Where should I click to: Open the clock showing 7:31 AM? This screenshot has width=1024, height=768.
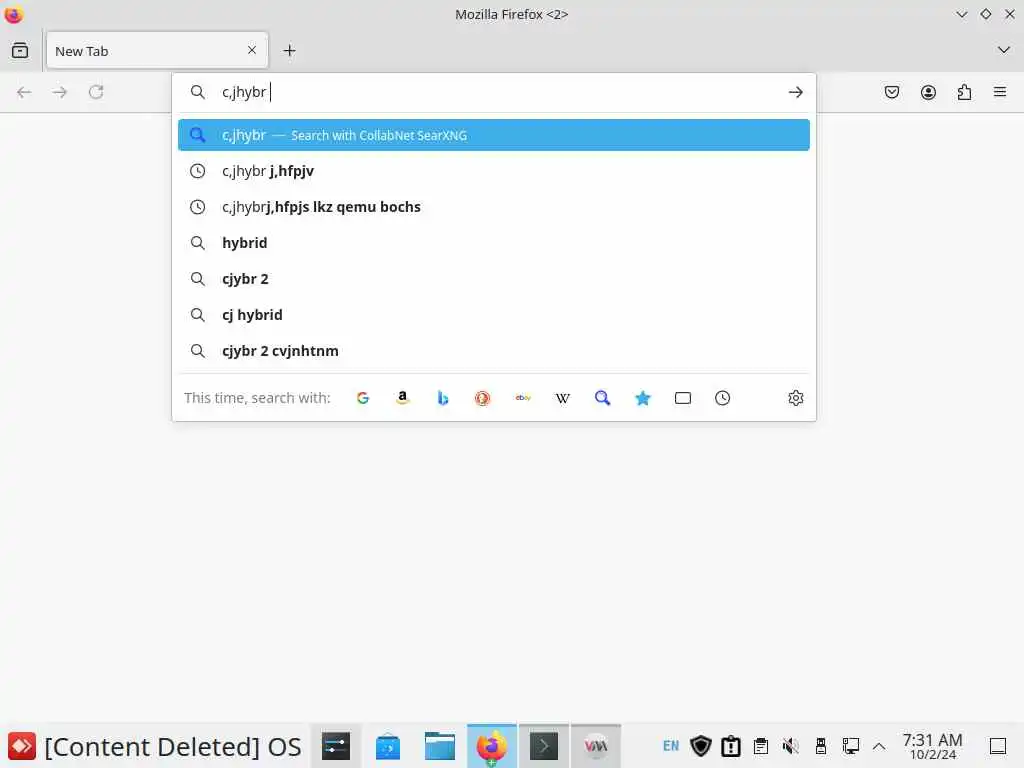click(x=933, y=746)
